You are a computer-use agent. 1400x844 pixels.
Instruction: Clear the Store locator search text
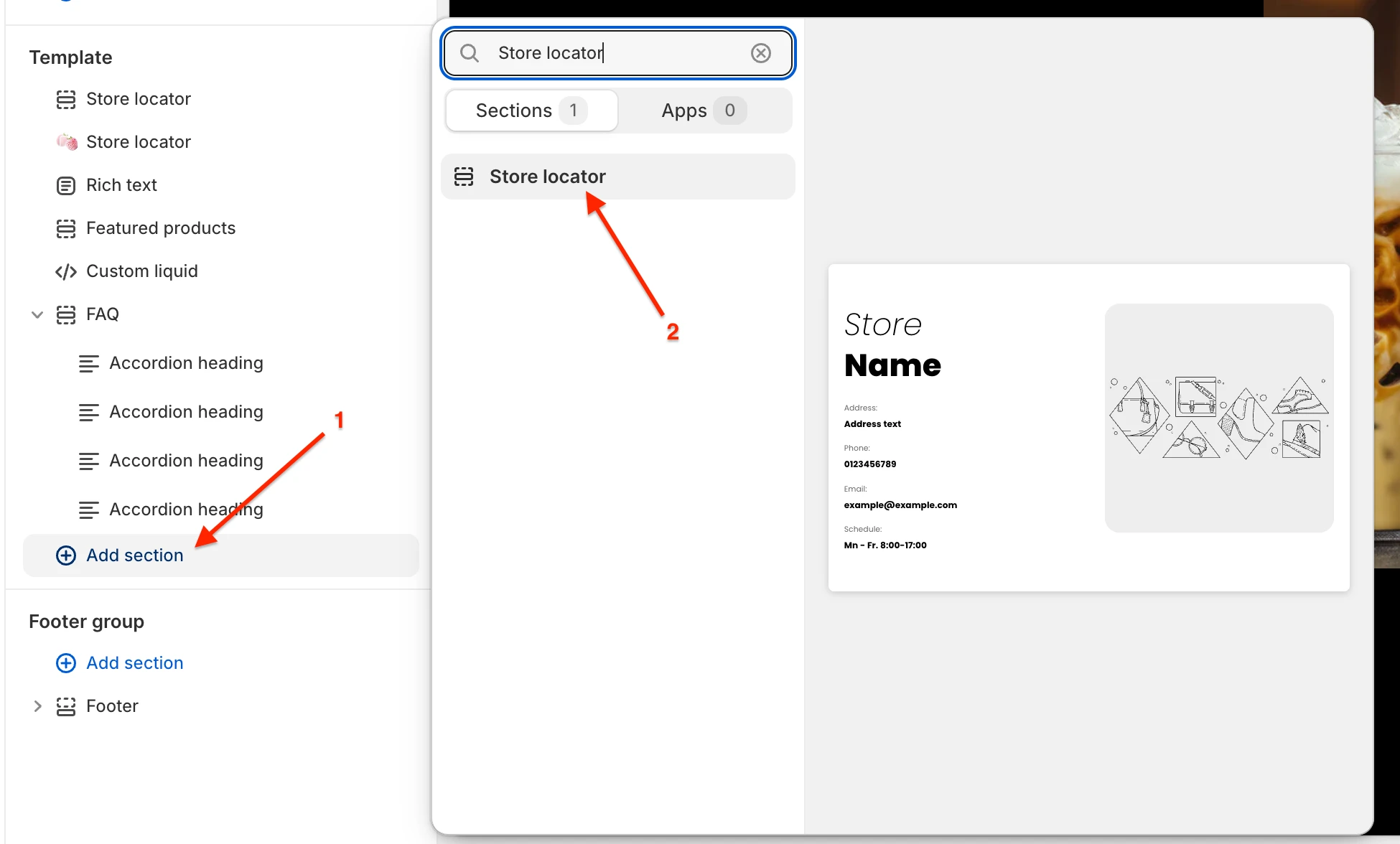click(x=761, y=53)
